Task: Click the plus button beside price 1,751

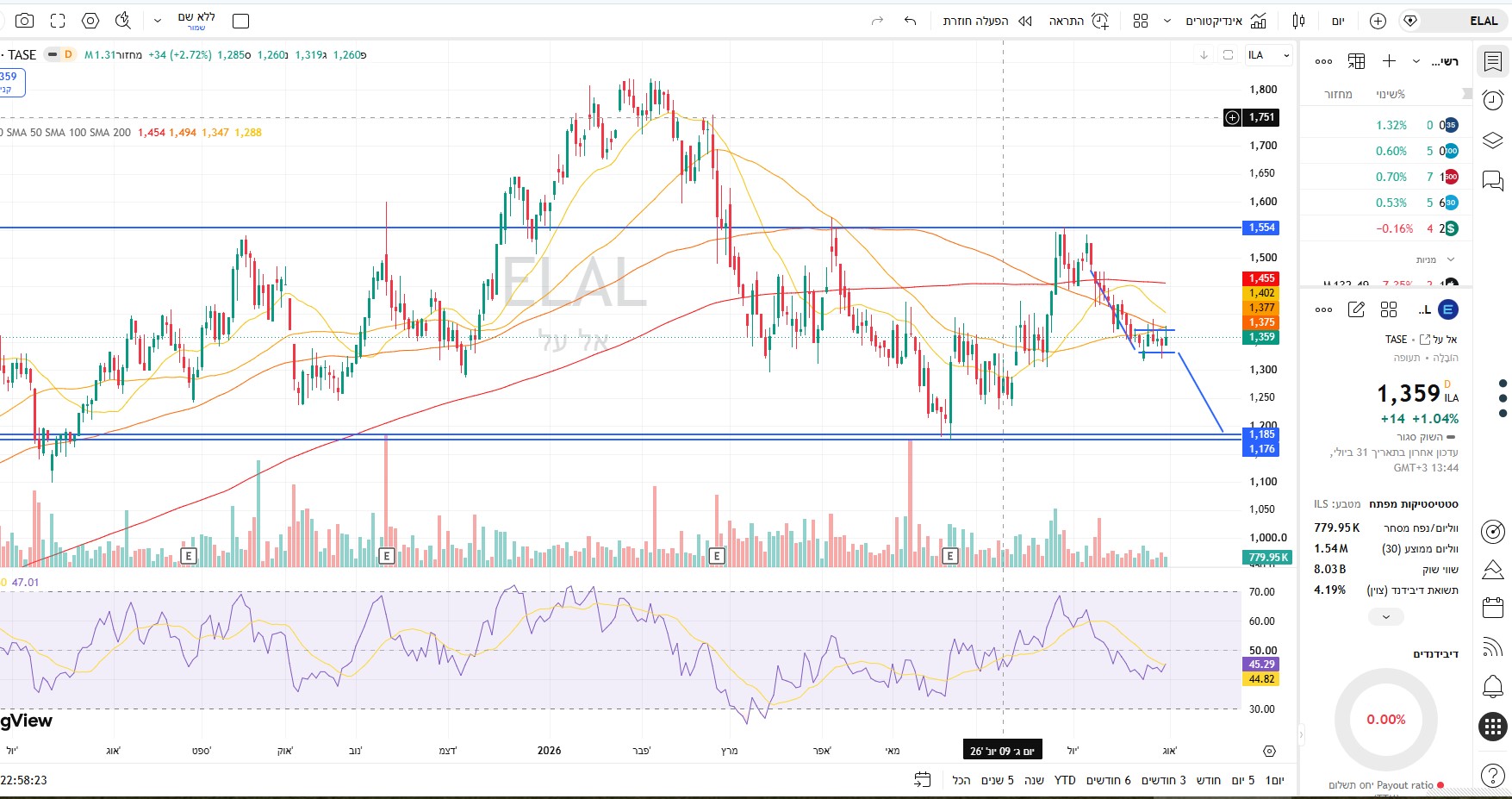Action: [x=1233, y=117]
